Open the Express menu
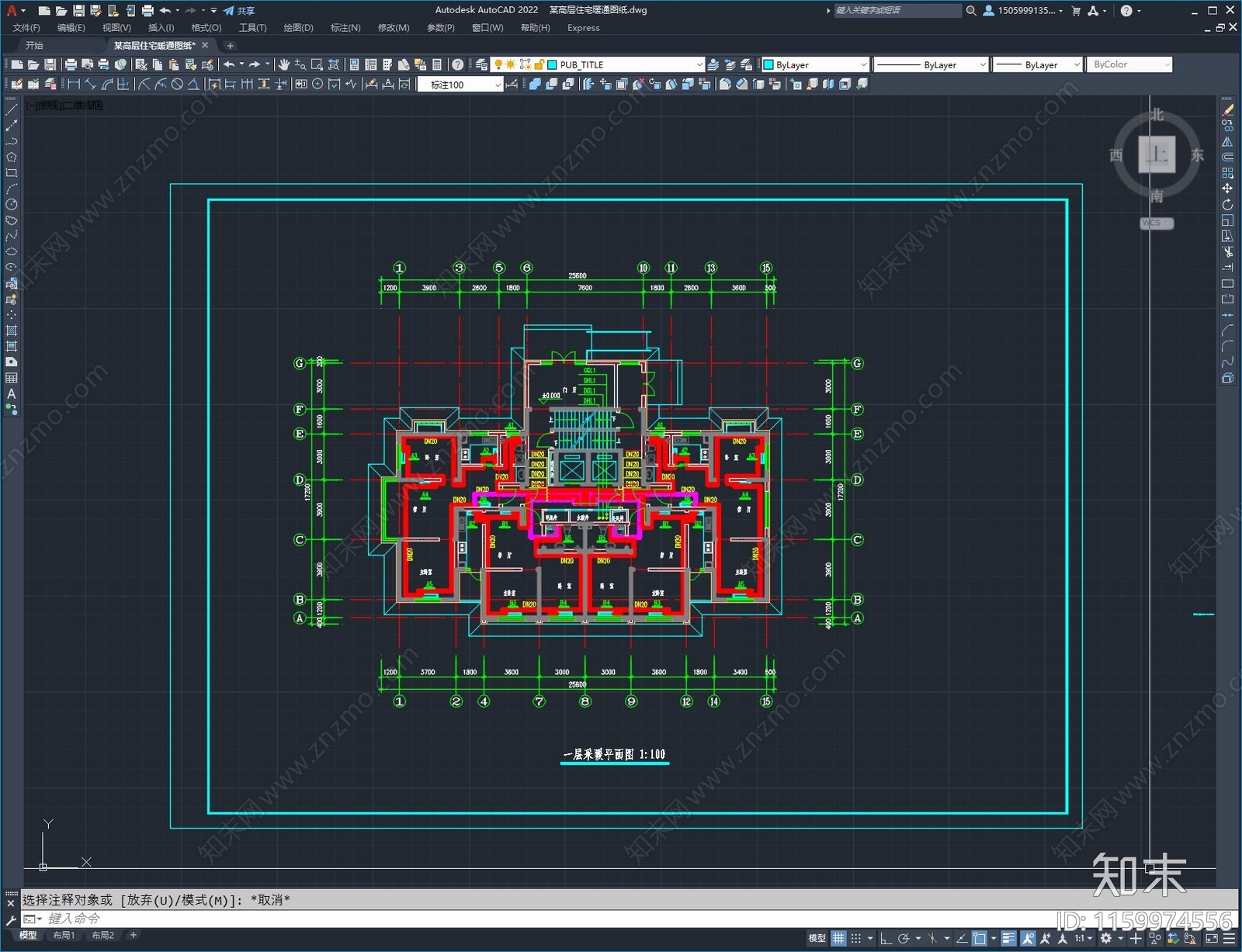The width and height of the screenshot is (1242, 952). tap(583, 27)
